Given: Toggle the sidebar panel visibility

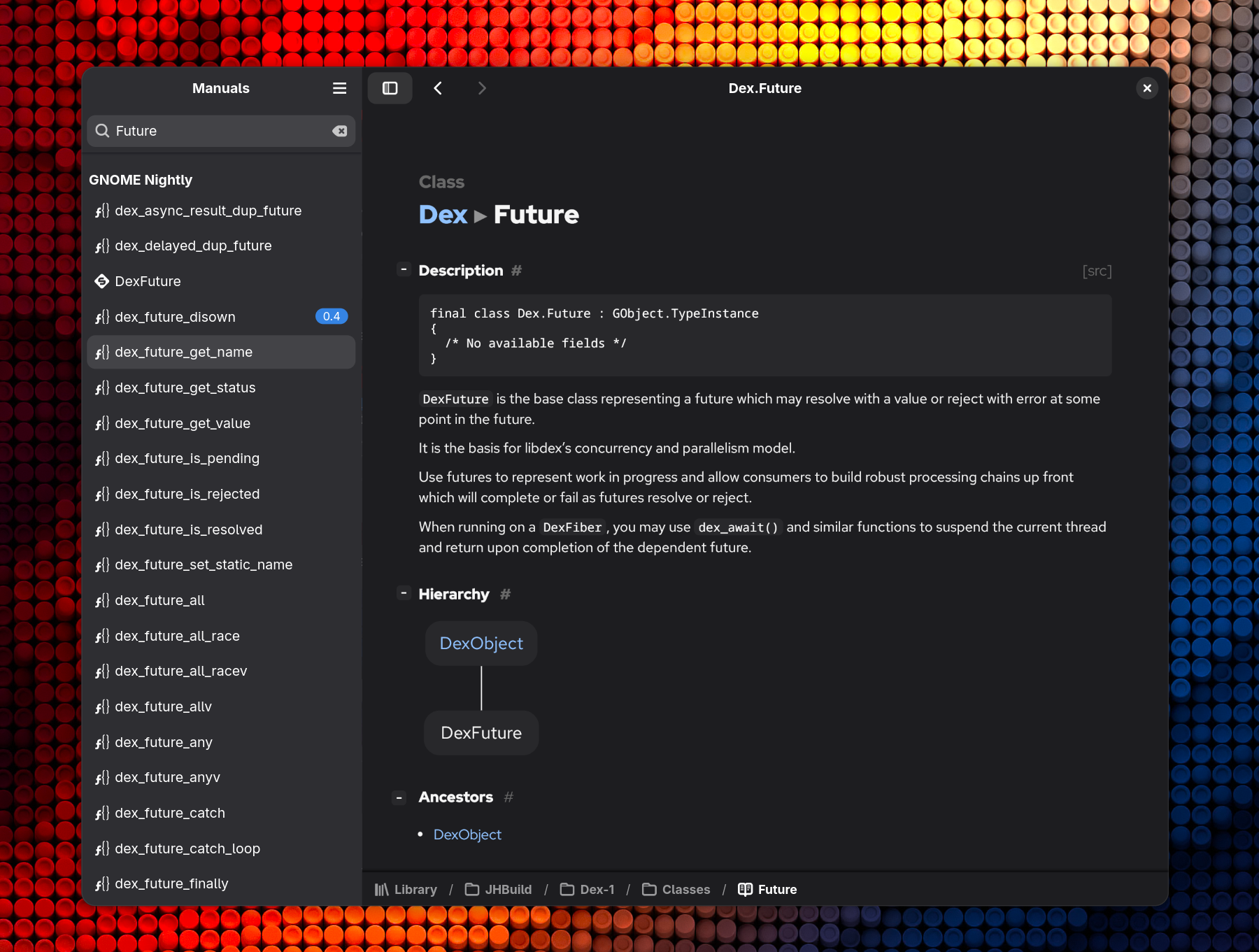Looking at the screenshot, I should 390,88.
